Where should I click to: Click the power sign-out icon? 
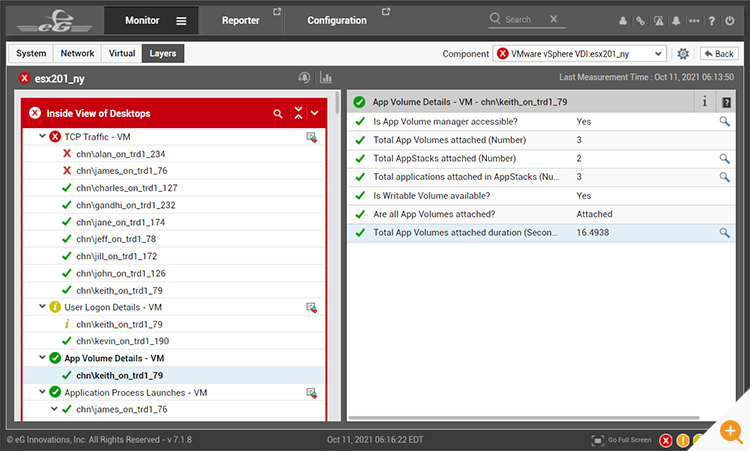coord(729,21)
